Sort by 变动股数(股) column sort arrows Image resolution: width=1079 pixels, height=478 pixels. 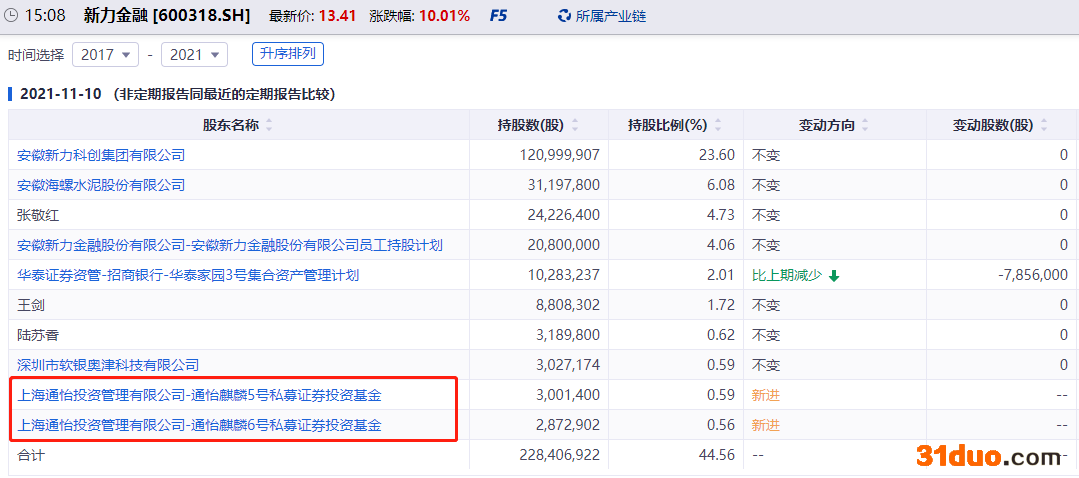pyautogui.click(x=1044, y=125)
